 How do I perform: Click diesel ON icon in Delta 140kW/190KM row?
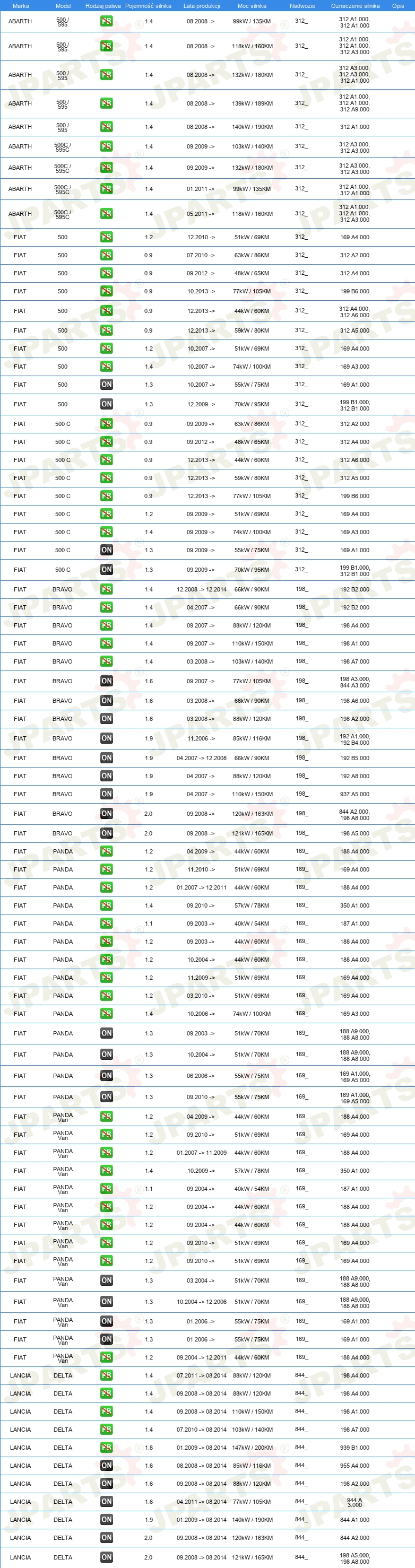pos(107,1520)
